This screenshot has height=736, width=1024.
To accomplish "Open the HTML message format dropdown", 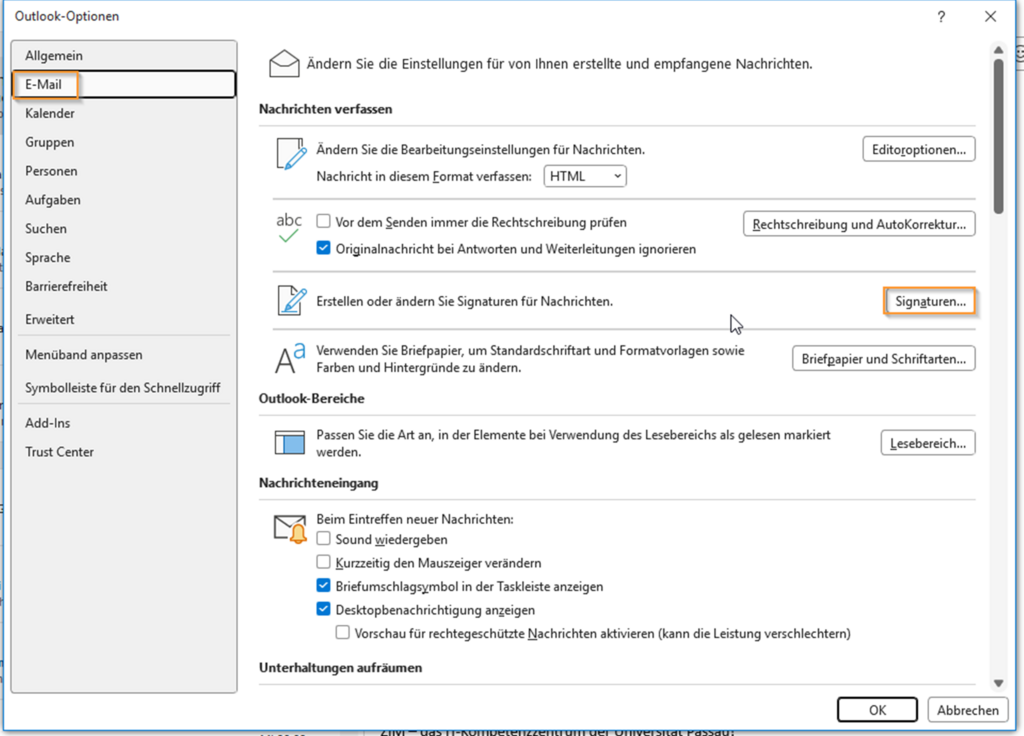I will point(584,176).
